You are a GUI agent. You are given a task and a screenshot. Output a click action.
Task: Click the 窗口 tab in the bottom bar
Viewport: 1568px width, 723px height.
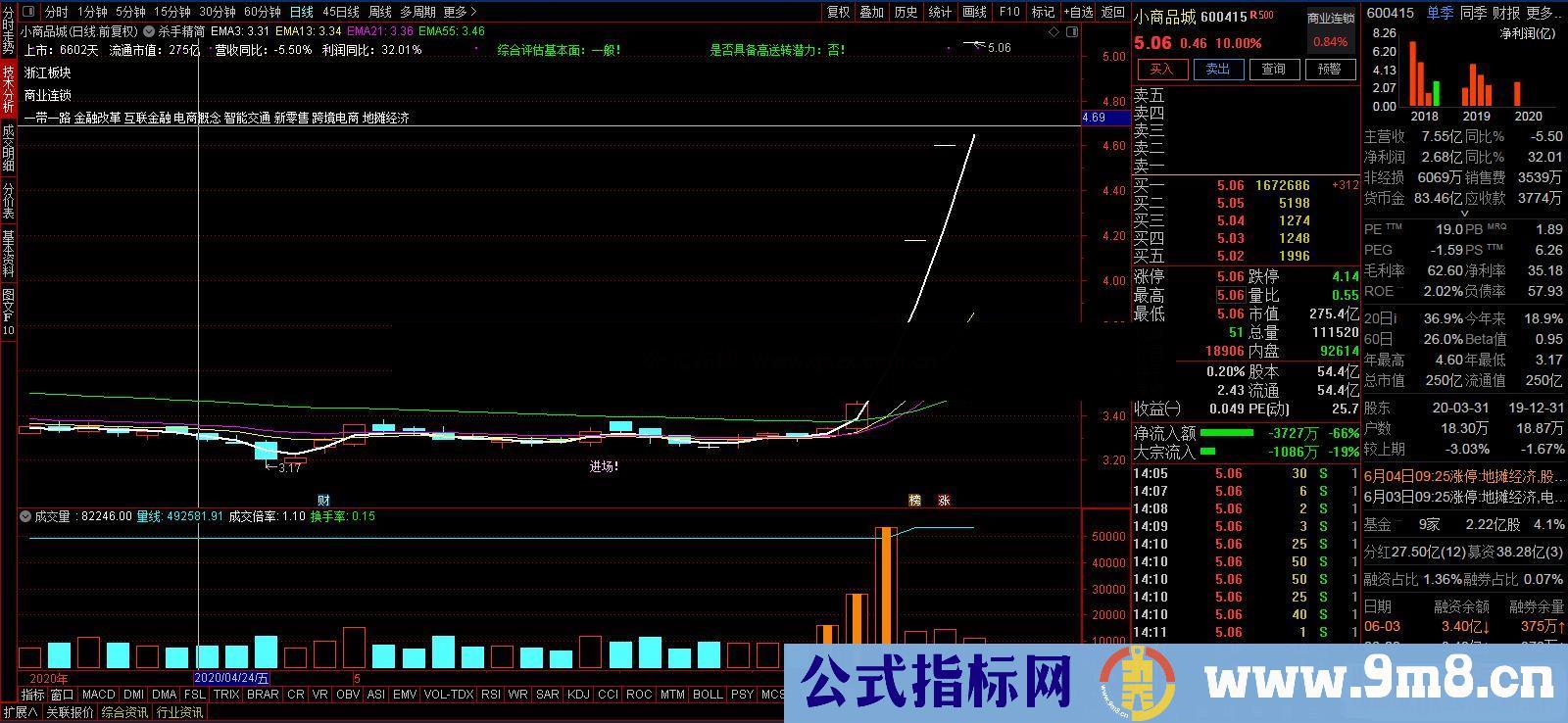pyautogui.click(x=63, y=695)
